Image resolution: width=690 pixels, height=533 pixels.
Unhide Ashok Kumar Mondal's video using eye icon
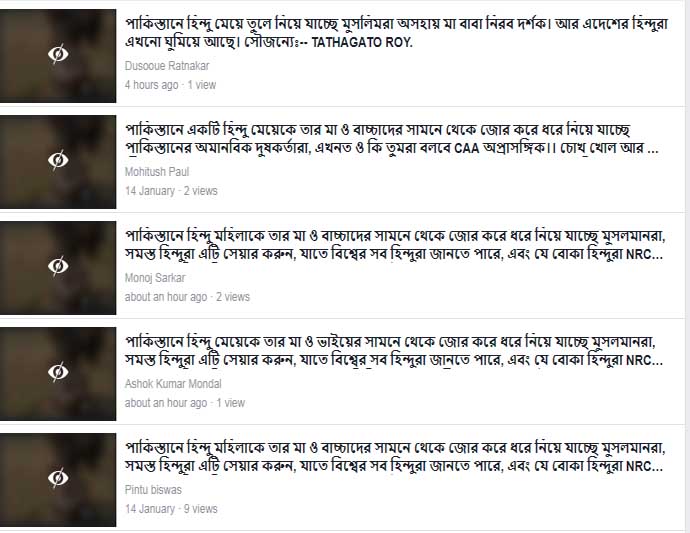click(x=58, y=372)
